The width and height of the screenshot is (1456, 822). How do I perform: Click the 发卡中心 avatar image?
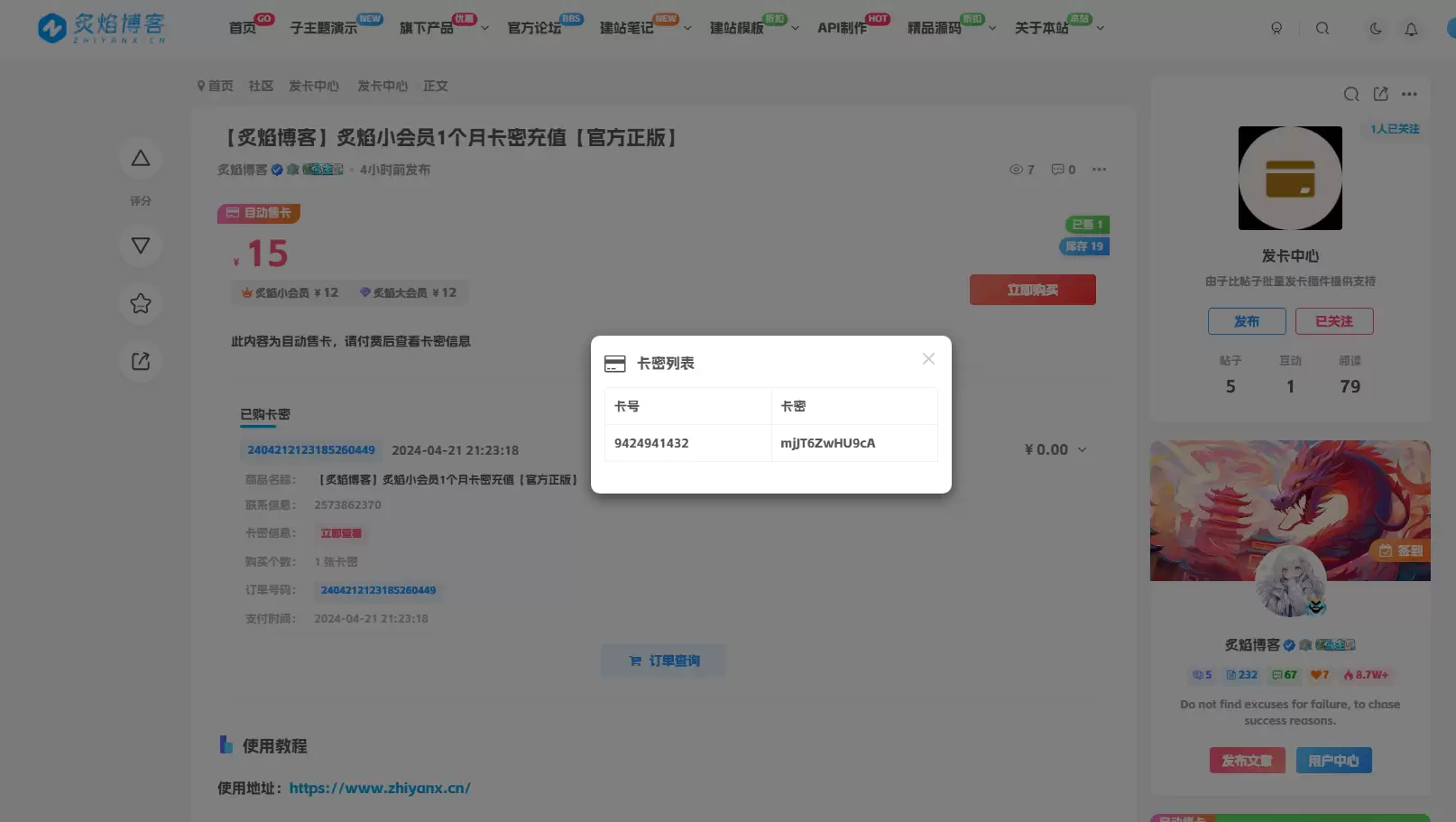click(1290, 178)
